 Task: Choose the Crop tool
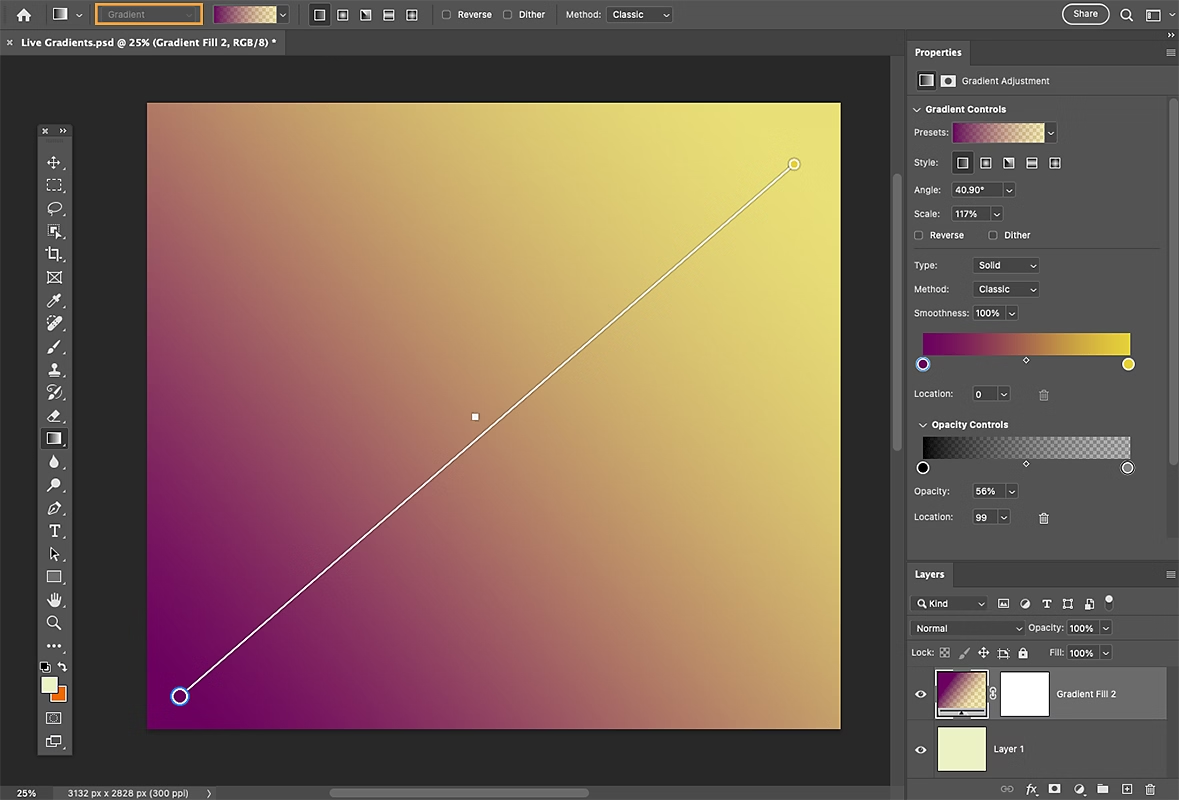pyautogui.click(x=55, y=254)
